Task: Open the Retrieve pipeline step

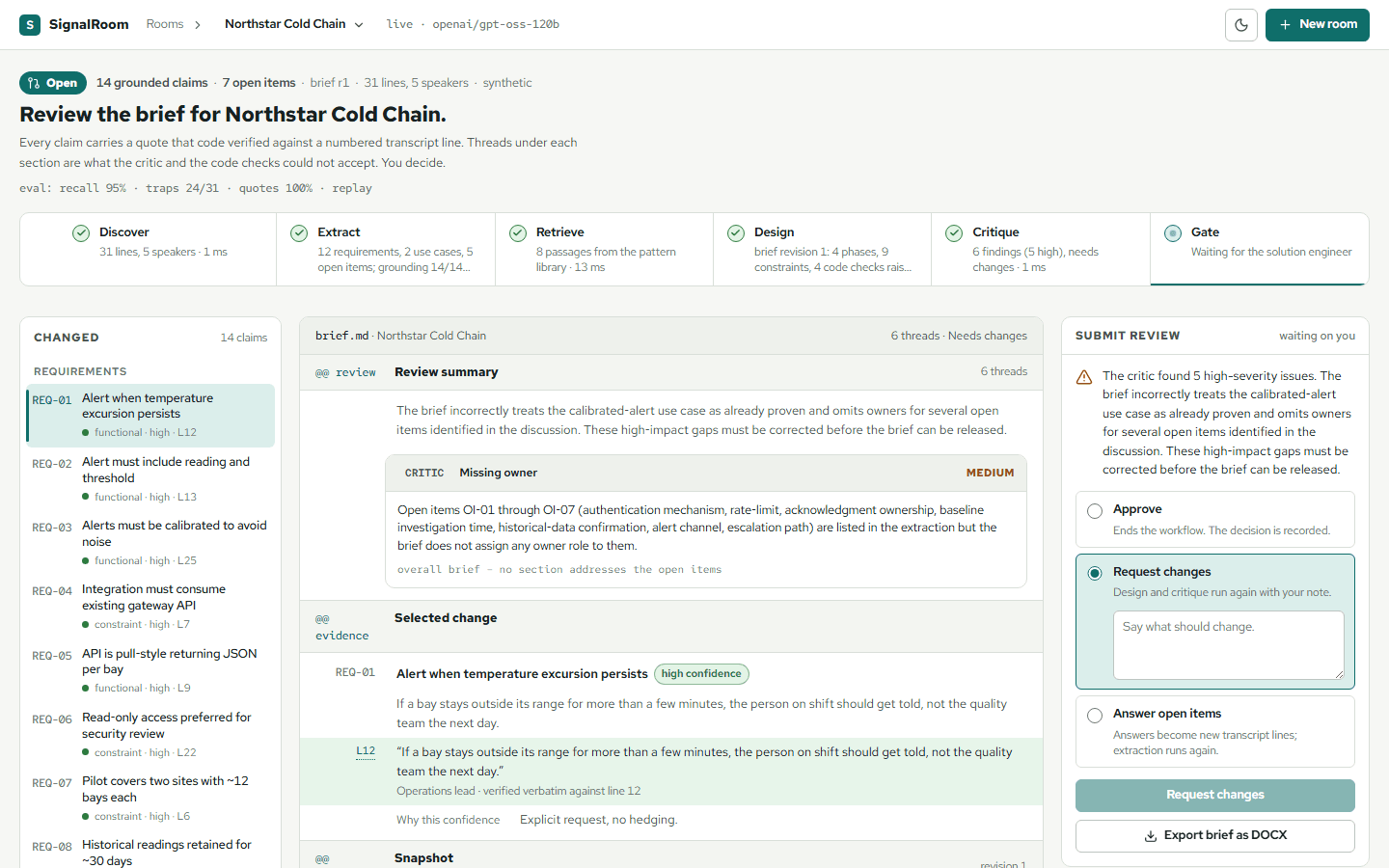Action: click(605, 249)
